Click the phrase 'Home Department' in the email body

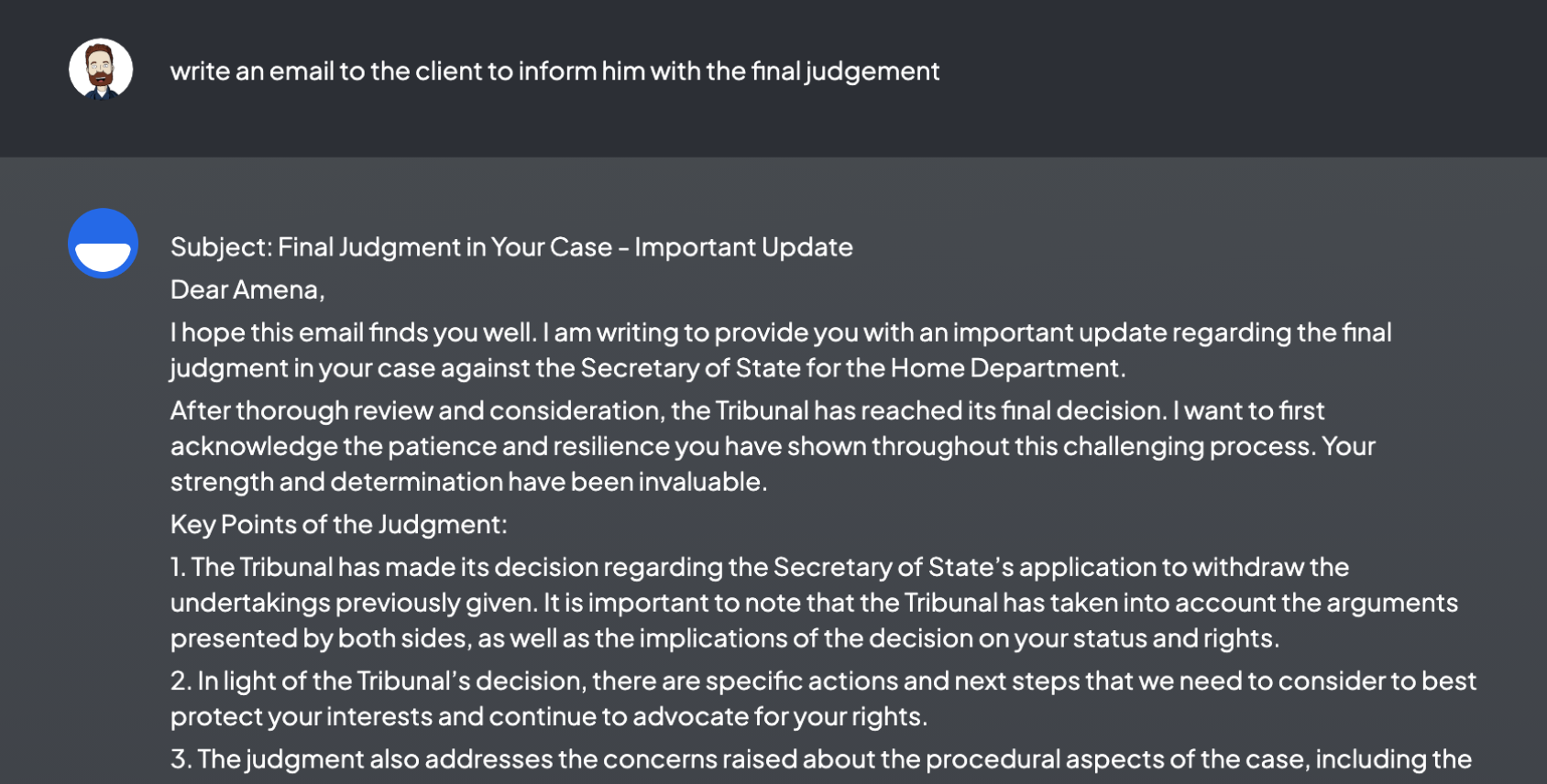click(1005, 368)
